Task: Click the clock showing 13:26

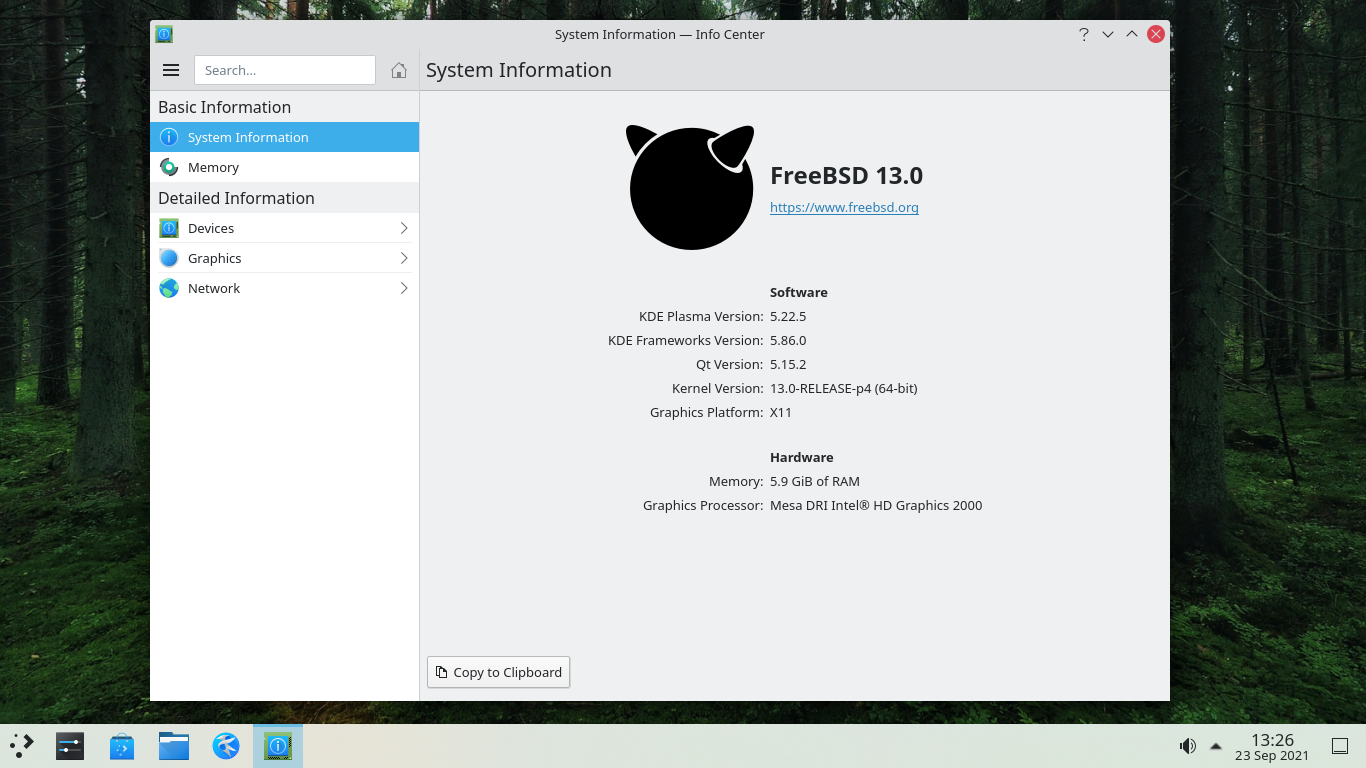Action: coord(1272,740)
